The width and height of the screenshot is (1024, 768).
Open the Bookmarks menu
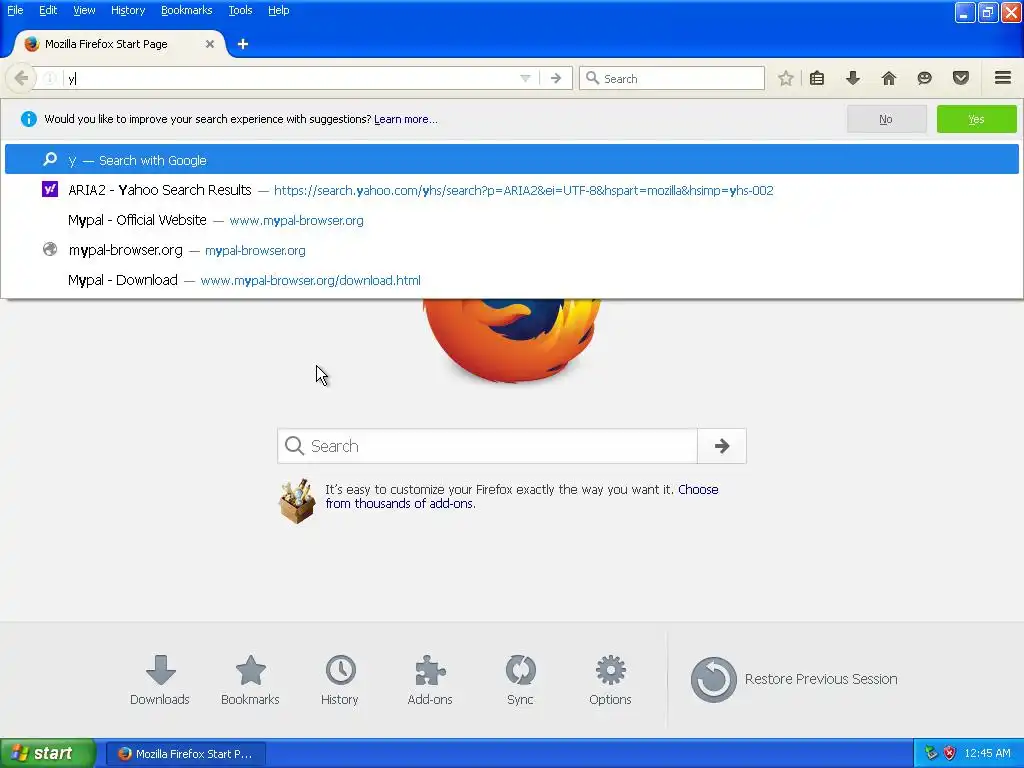click(x=186, y=10)
